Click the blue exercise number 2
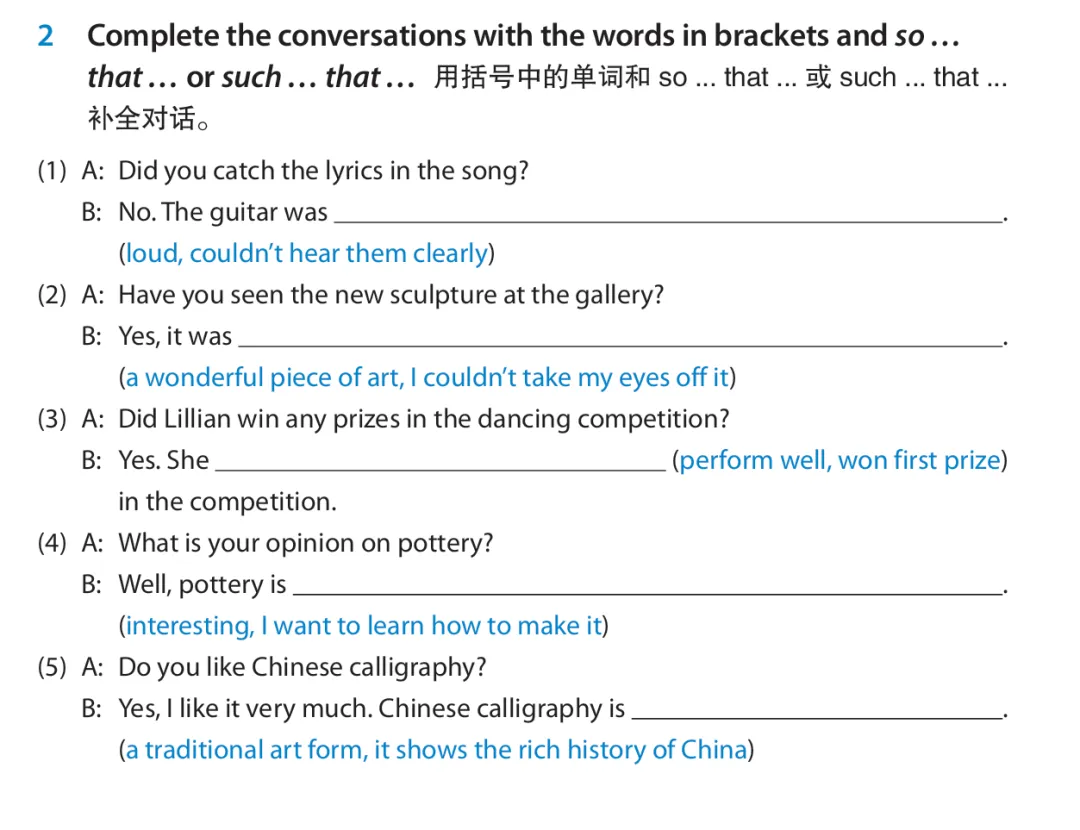The width and height of the screenshot is (1080, 830). point(45,37)
